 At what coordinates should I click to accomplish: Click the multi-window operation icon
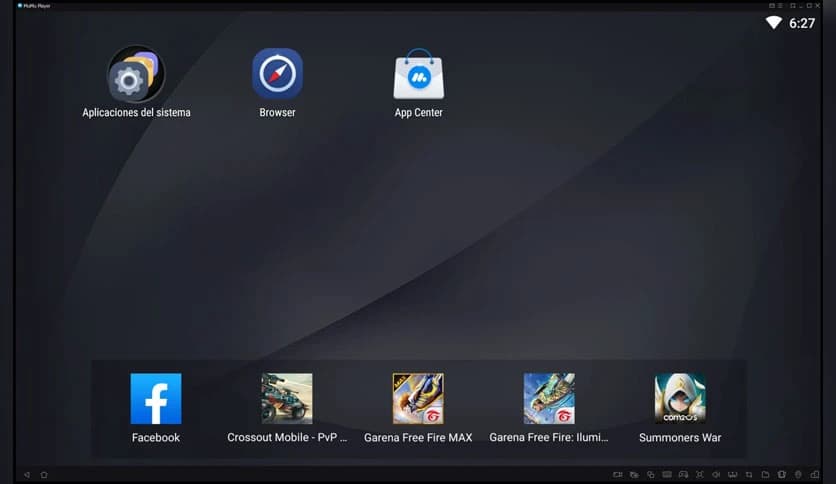(651, 474)
